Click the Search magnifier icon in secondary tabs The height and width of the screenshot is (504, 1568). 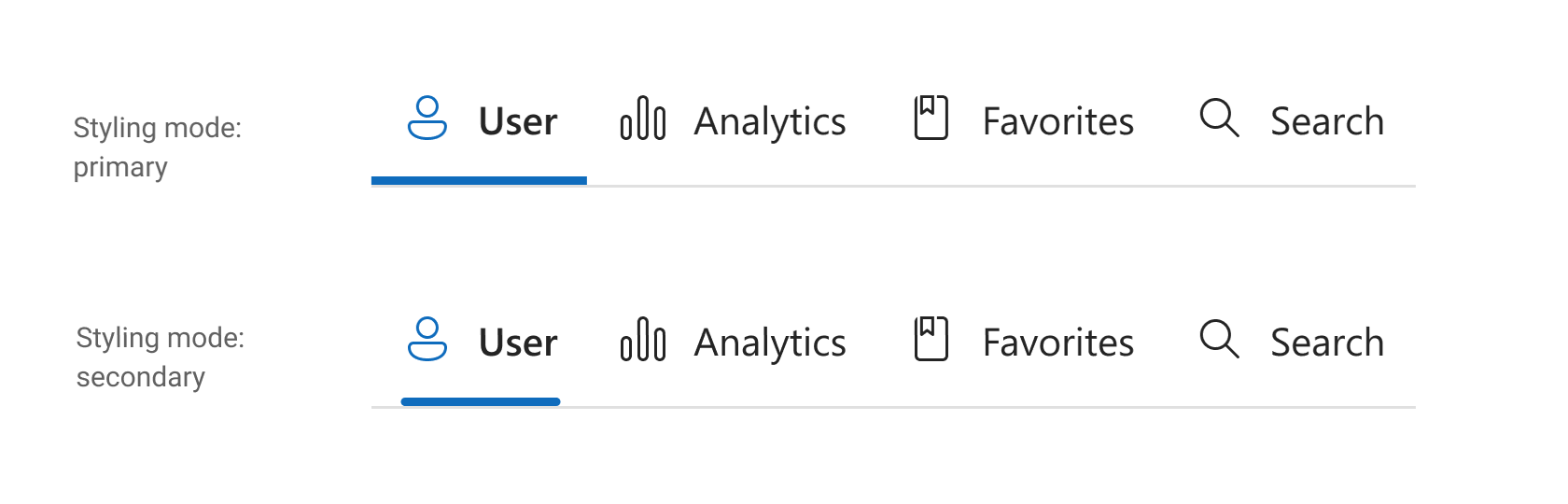tap(1219, 340)
